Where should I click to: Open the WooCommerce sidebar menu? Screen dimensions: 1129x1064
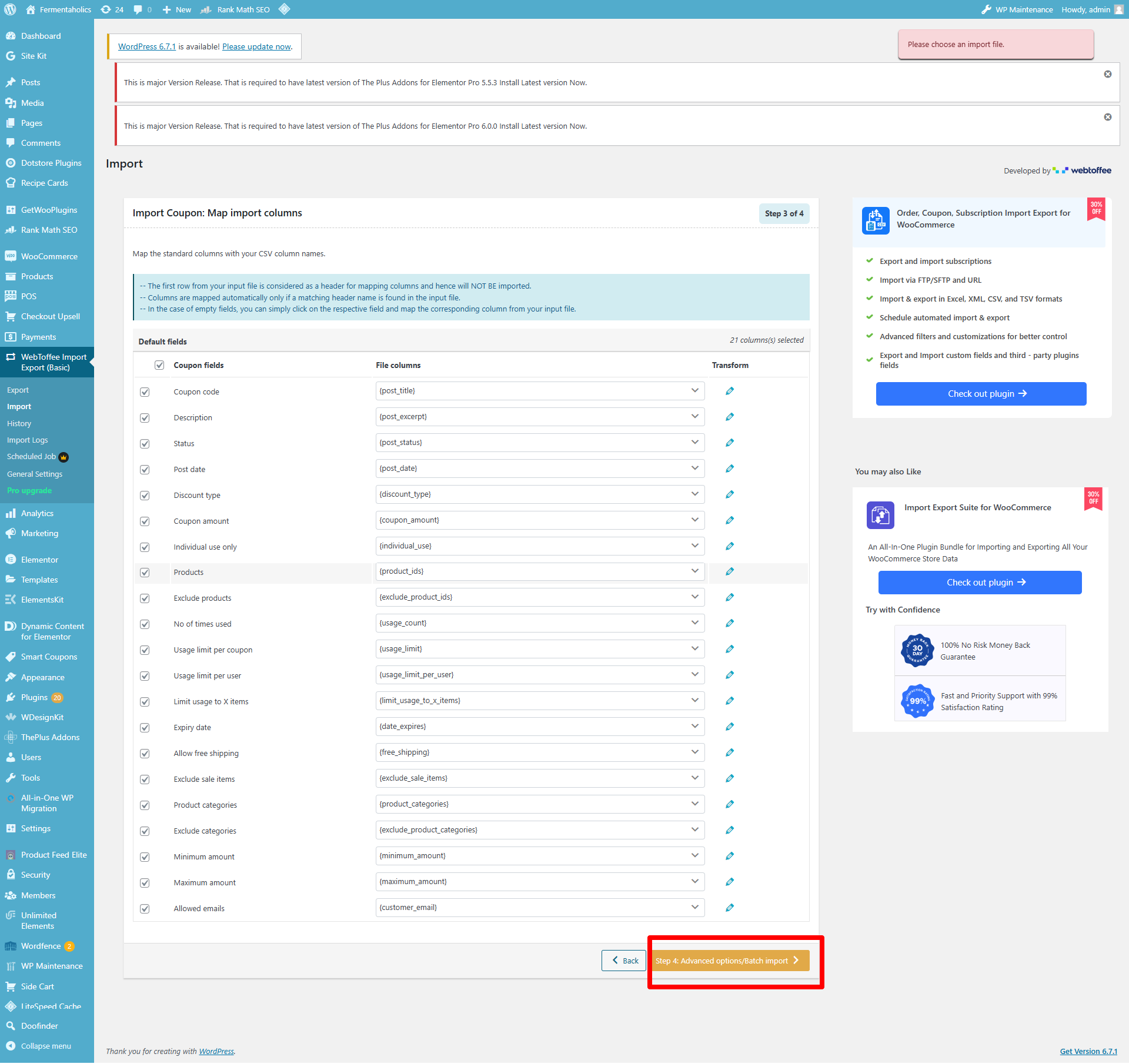(x=47, y=256)
